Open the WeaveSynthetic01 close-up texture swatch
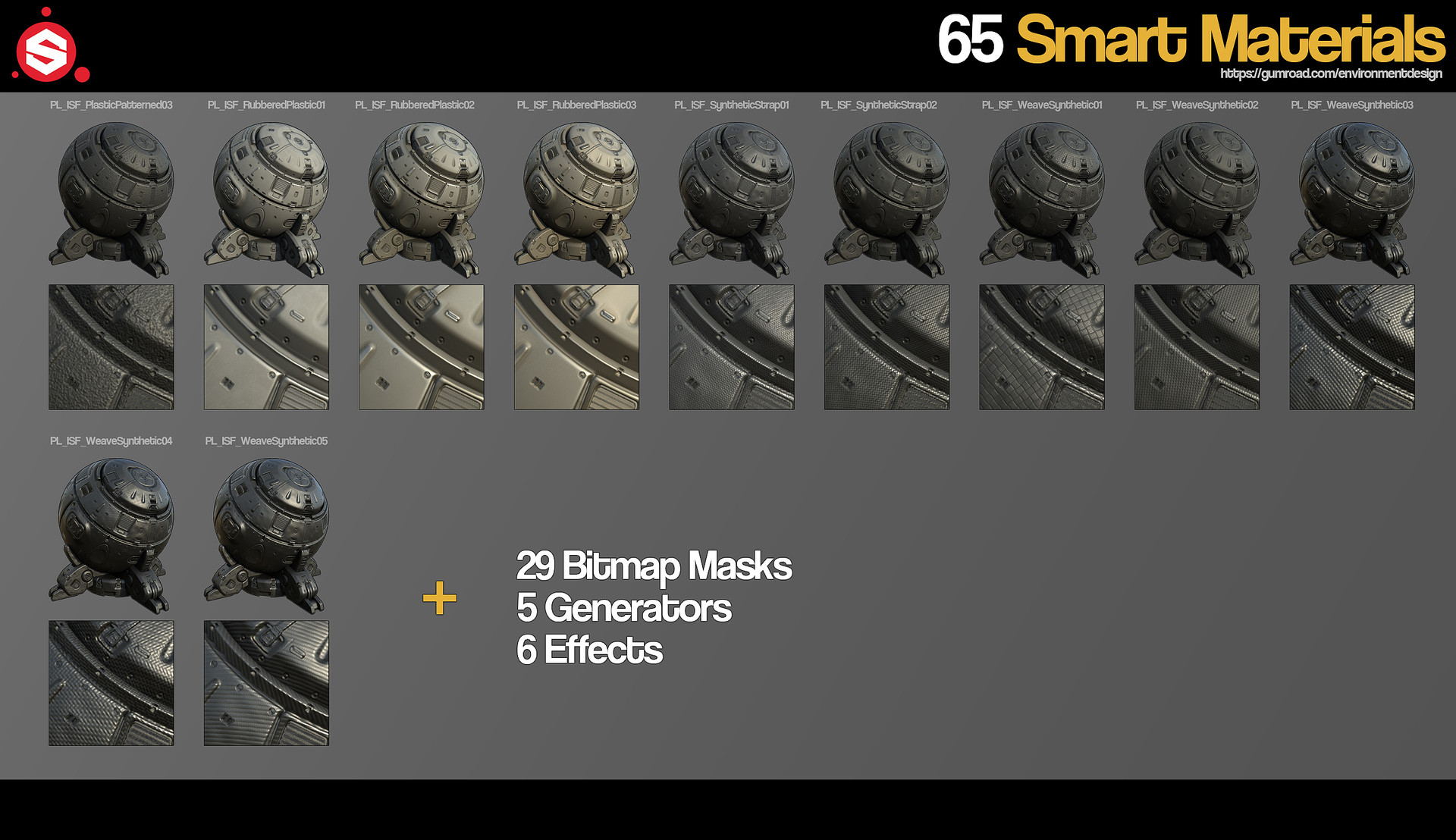 pyautogui.click(x=1042, y=347)
